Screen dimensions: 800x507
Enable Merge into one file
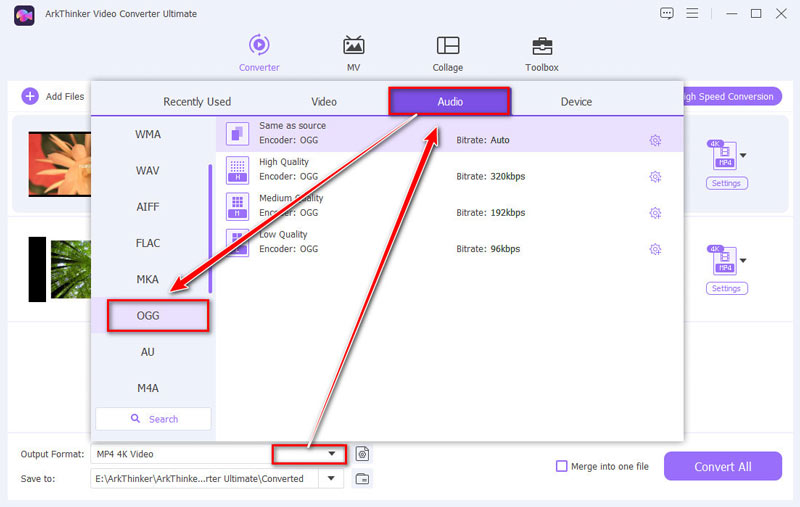pos(561,466)
